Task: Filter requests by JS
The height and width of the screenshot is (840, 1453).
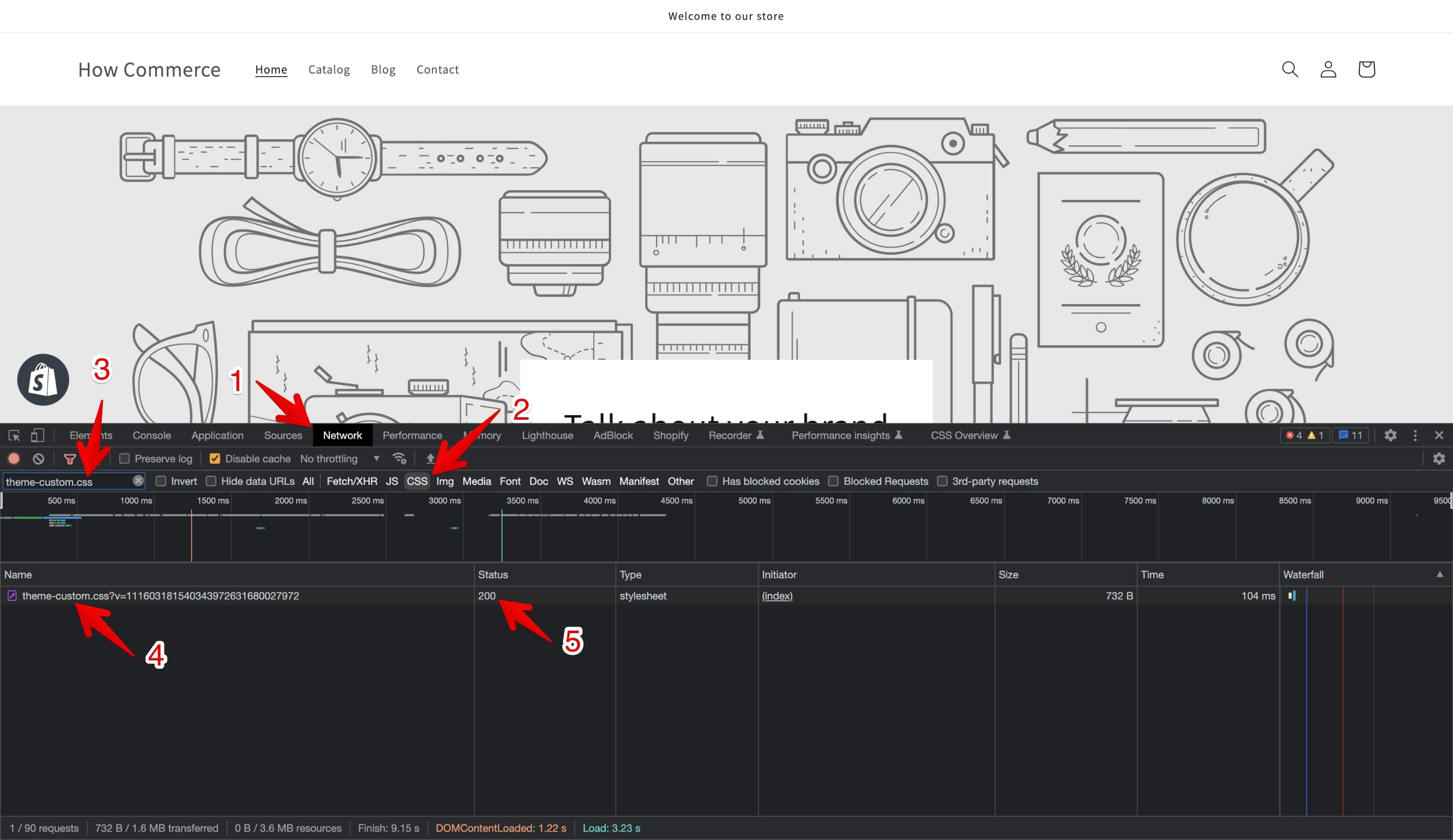Action: click(392, 481)
